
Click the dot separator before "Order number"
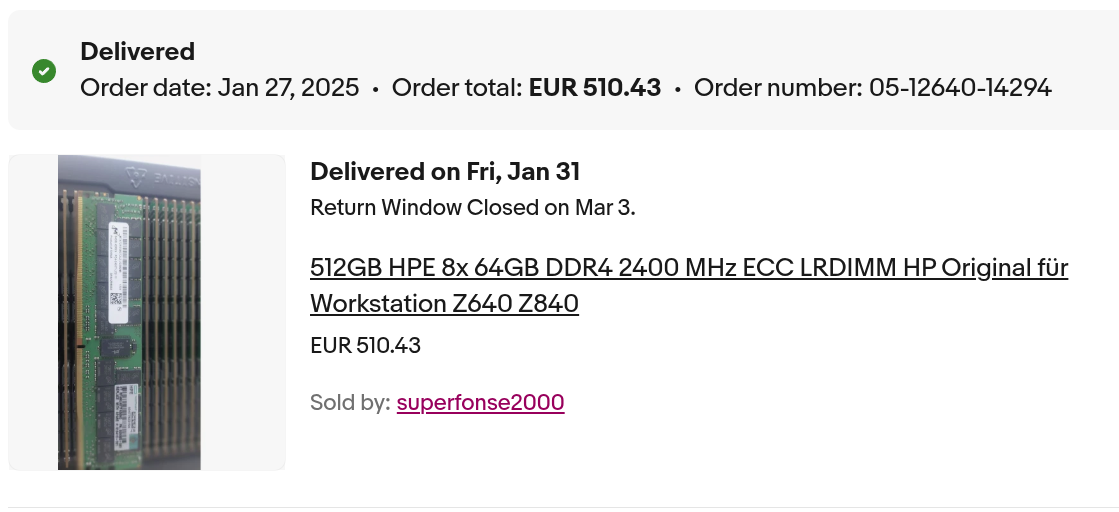coord(677,89)
